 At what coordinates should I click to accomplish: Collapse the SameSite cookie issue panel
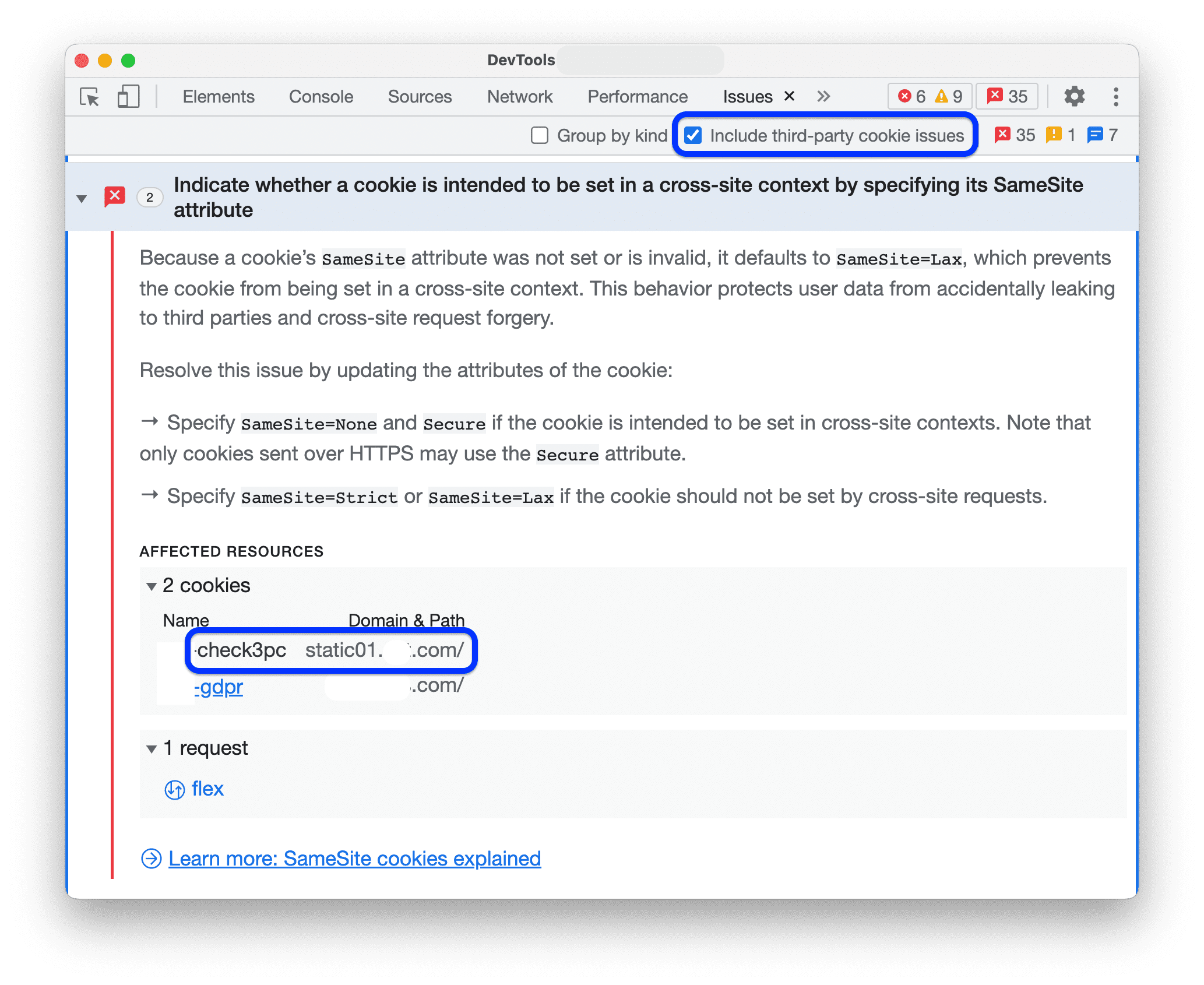(x=82, y=196)
